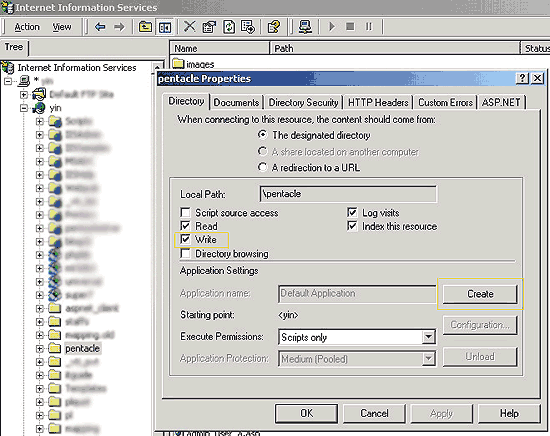The image size is (550, 436).
Task: Click the Configuration... button
Action: coord(480,325)
